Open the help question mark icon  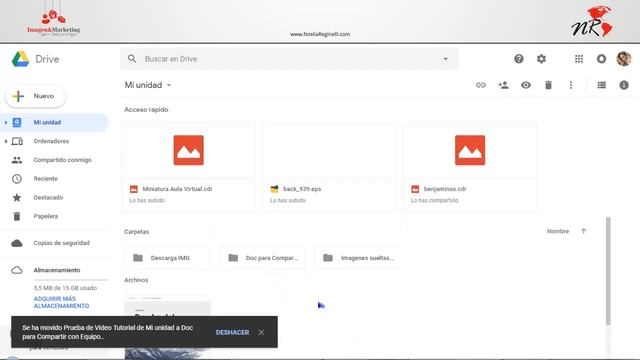point(518,59)
